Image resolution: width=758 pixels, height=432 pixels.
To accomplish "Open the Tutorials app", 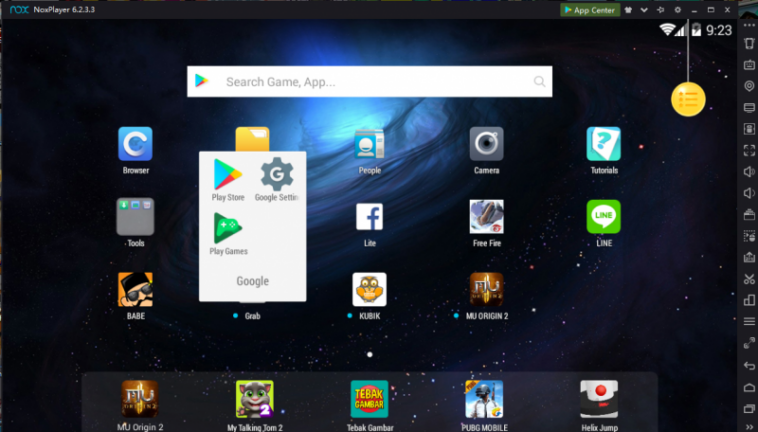I will pyautogui.click(x=604, y=144).
